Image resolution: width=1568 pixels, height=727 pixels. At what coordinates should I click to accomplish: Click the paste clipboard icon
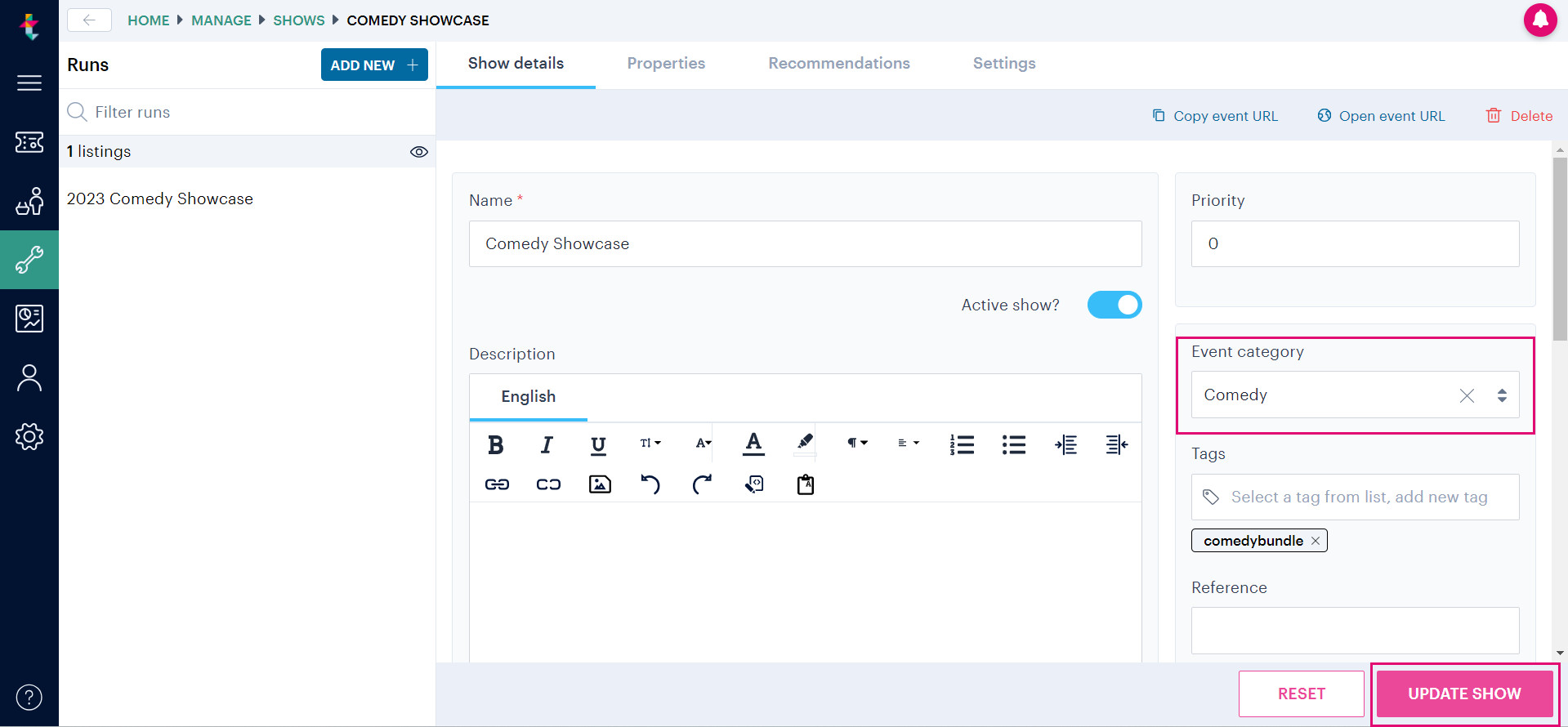tap(806, 484)
